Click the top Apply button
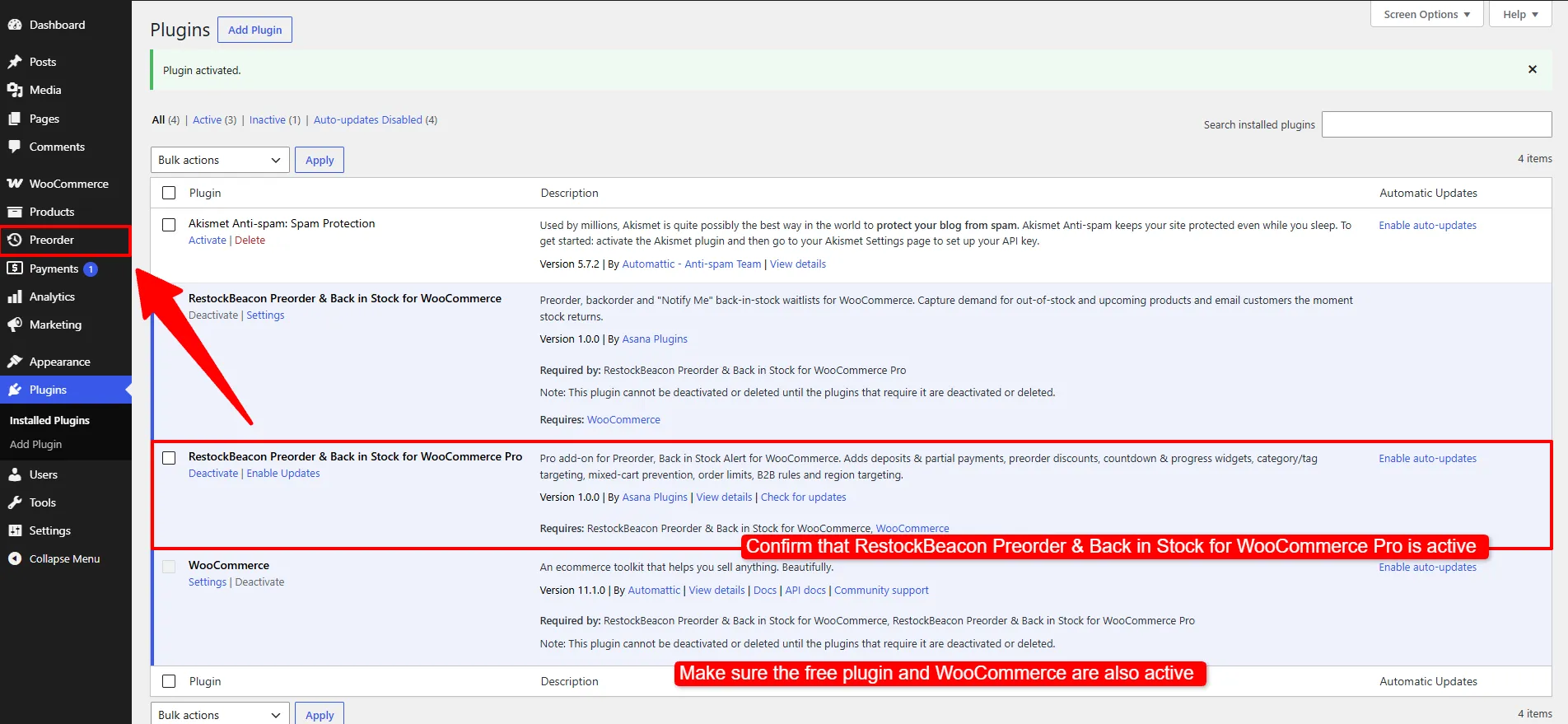The height and width of the screenshot is (724, 1568). coord(320,160)
